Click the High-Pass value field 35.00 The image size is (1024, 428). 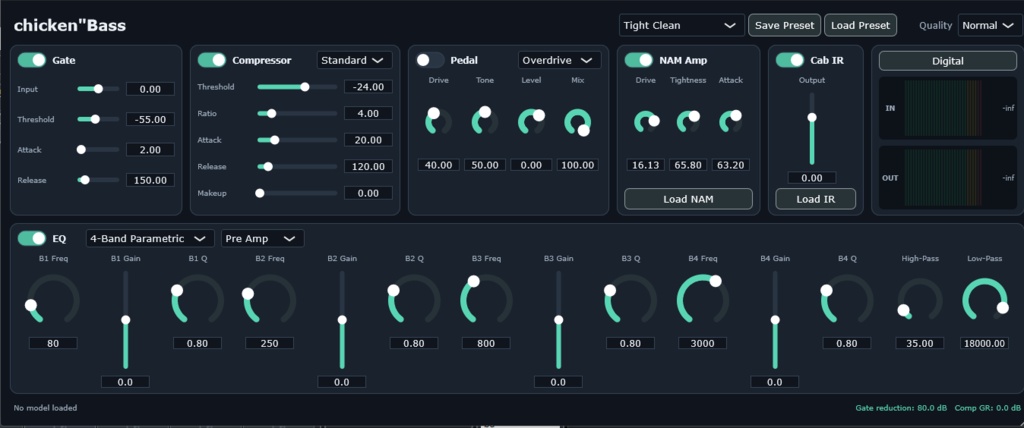pyautogui.click(x=920, y=343)
